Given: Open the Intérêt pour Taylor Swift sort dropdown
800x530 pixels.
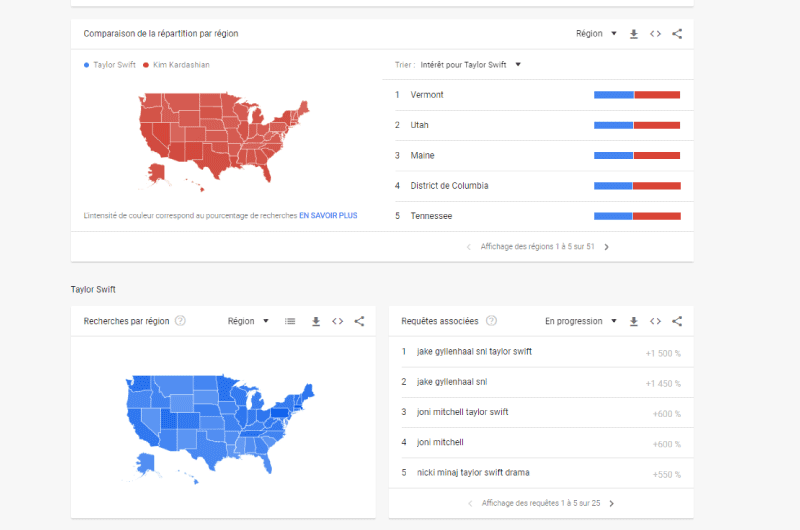Looking at the screenshot, I should (x=470, y=65).
